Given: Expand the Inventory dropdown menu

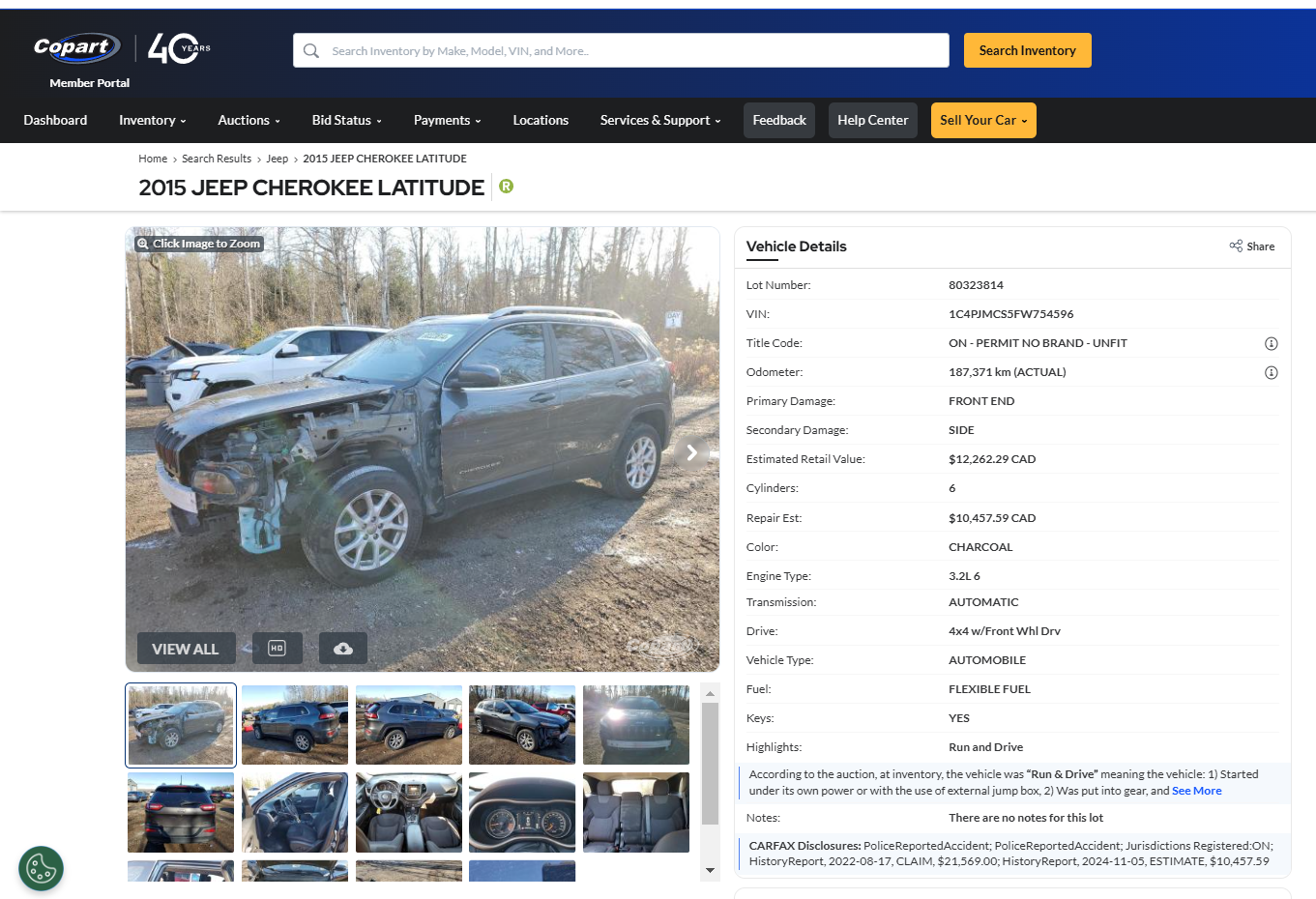Looking at the screenshot, I should point(153,121).
